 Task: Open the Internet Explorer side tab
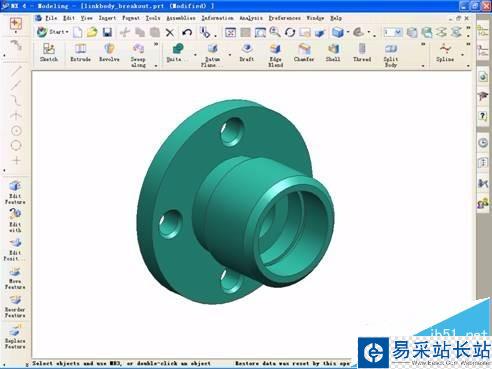pos(483,77)
